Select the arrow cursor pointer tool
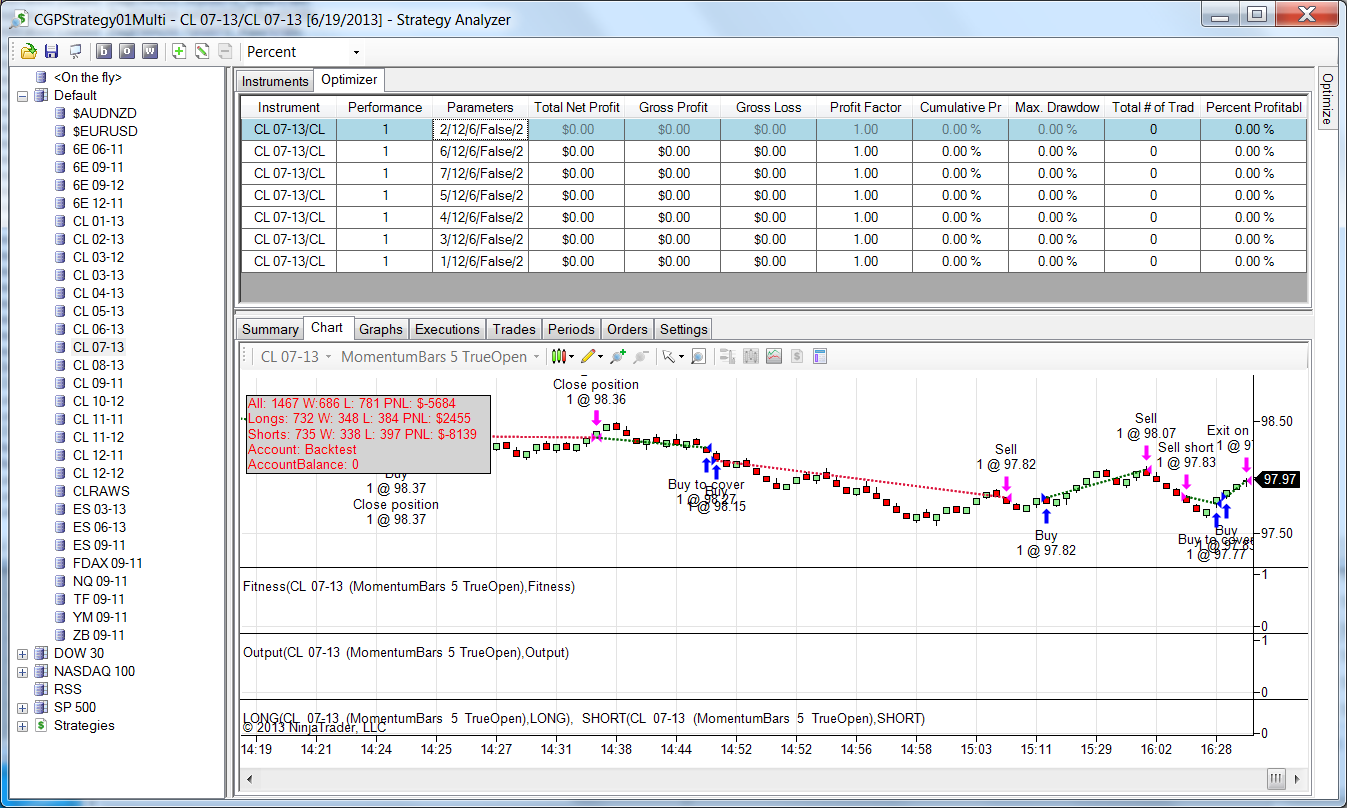This screenshot has width=1347, height=808. [x=669, y=356]
